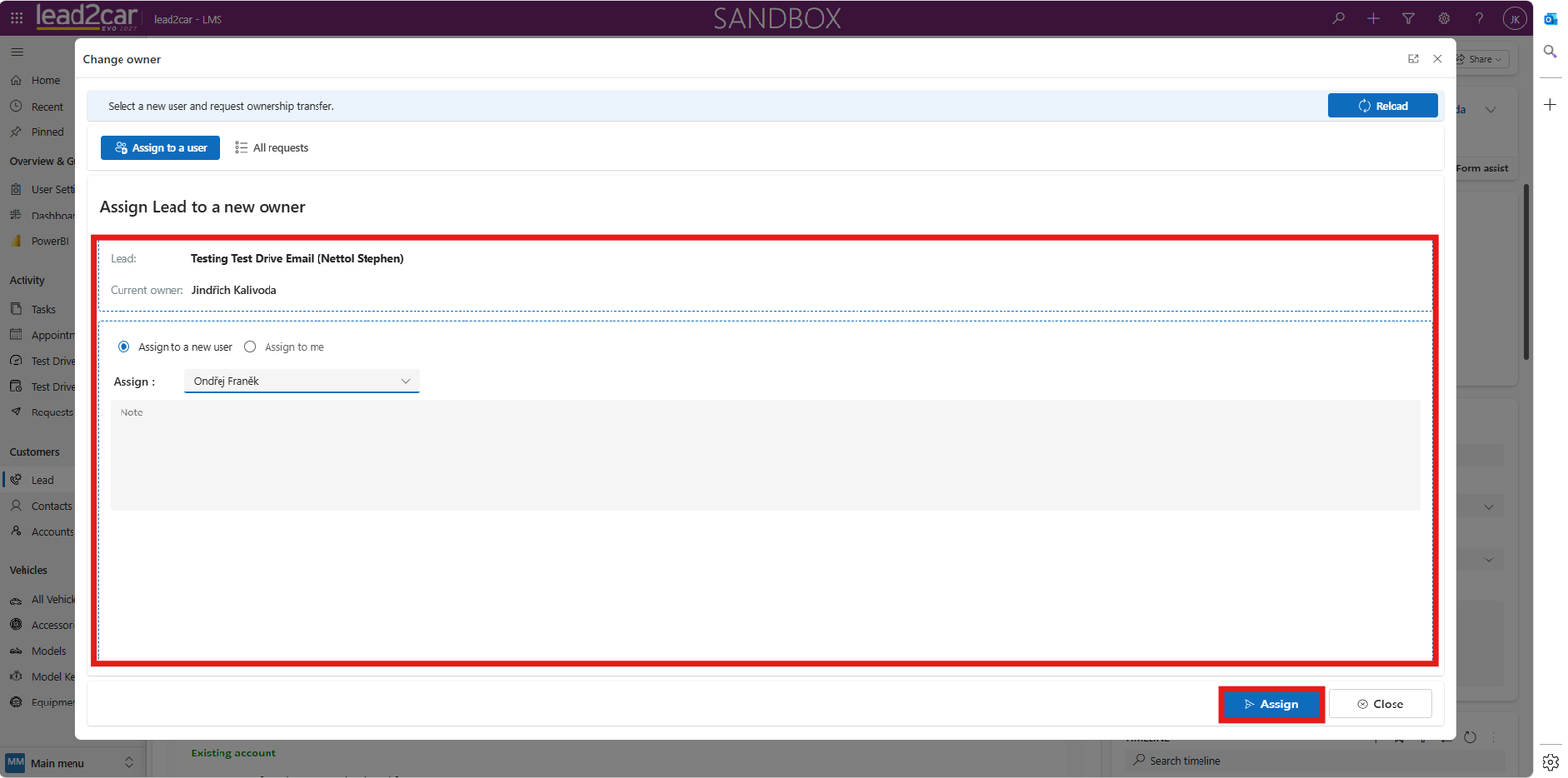This screenshot has height=778, width=1568.
Task: Click the Reload button
Action: click(x=1382, y=106)
